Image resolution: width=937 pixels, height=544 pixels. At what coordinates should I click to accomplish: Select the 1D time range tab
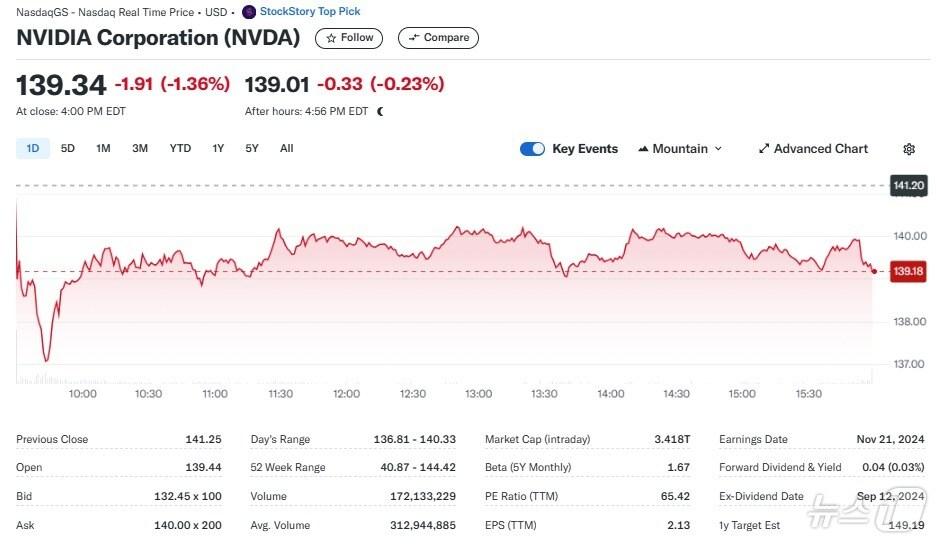pos(32,148)
